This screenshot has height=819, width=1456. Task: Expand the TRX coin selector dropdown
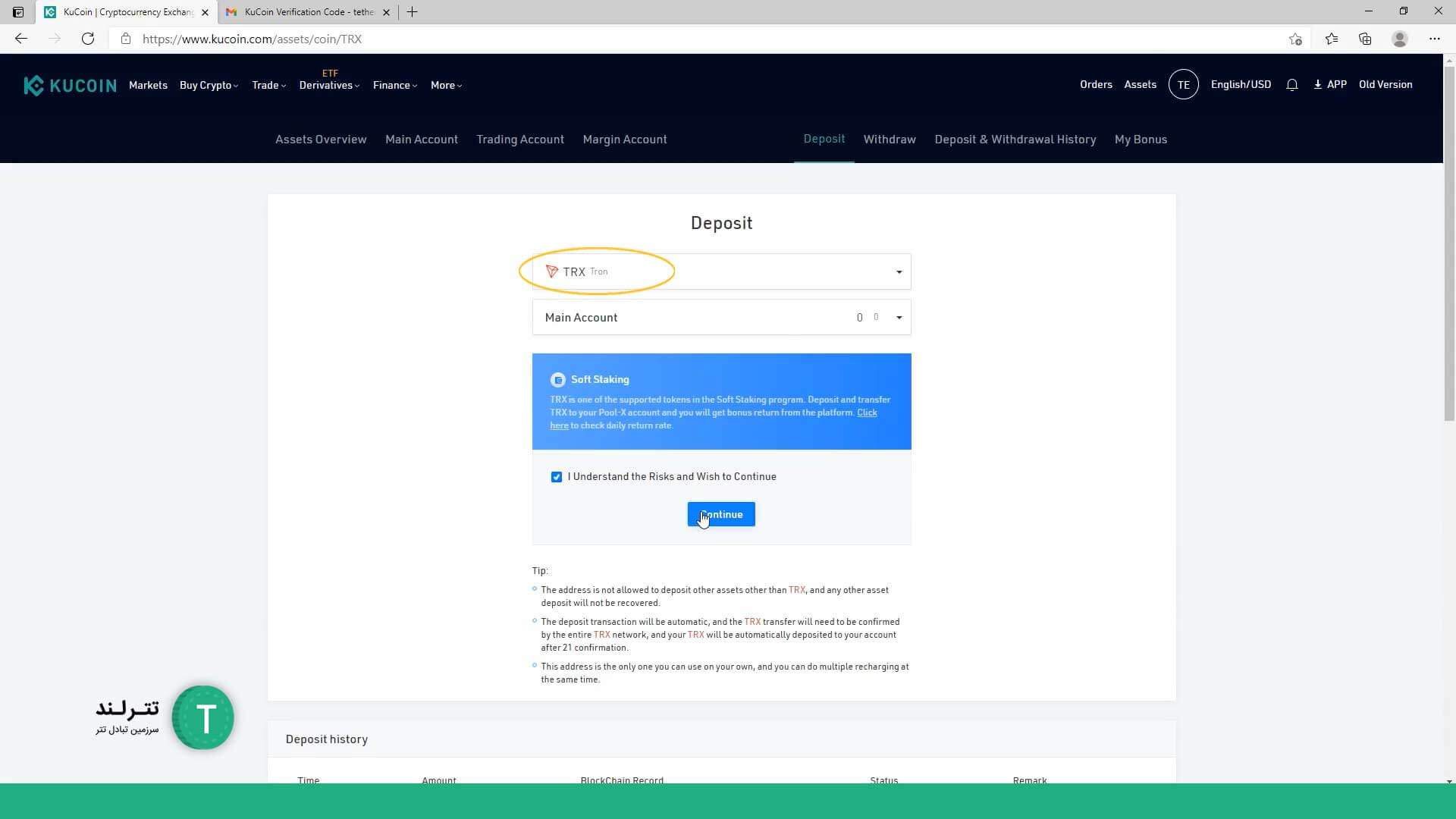click(721, 271)
